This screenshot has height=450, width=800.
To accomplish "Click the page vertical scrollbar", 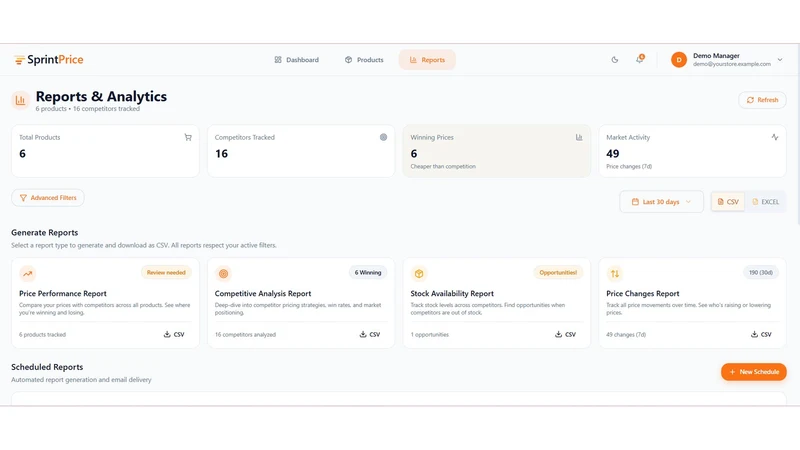I will pos(797,135).
